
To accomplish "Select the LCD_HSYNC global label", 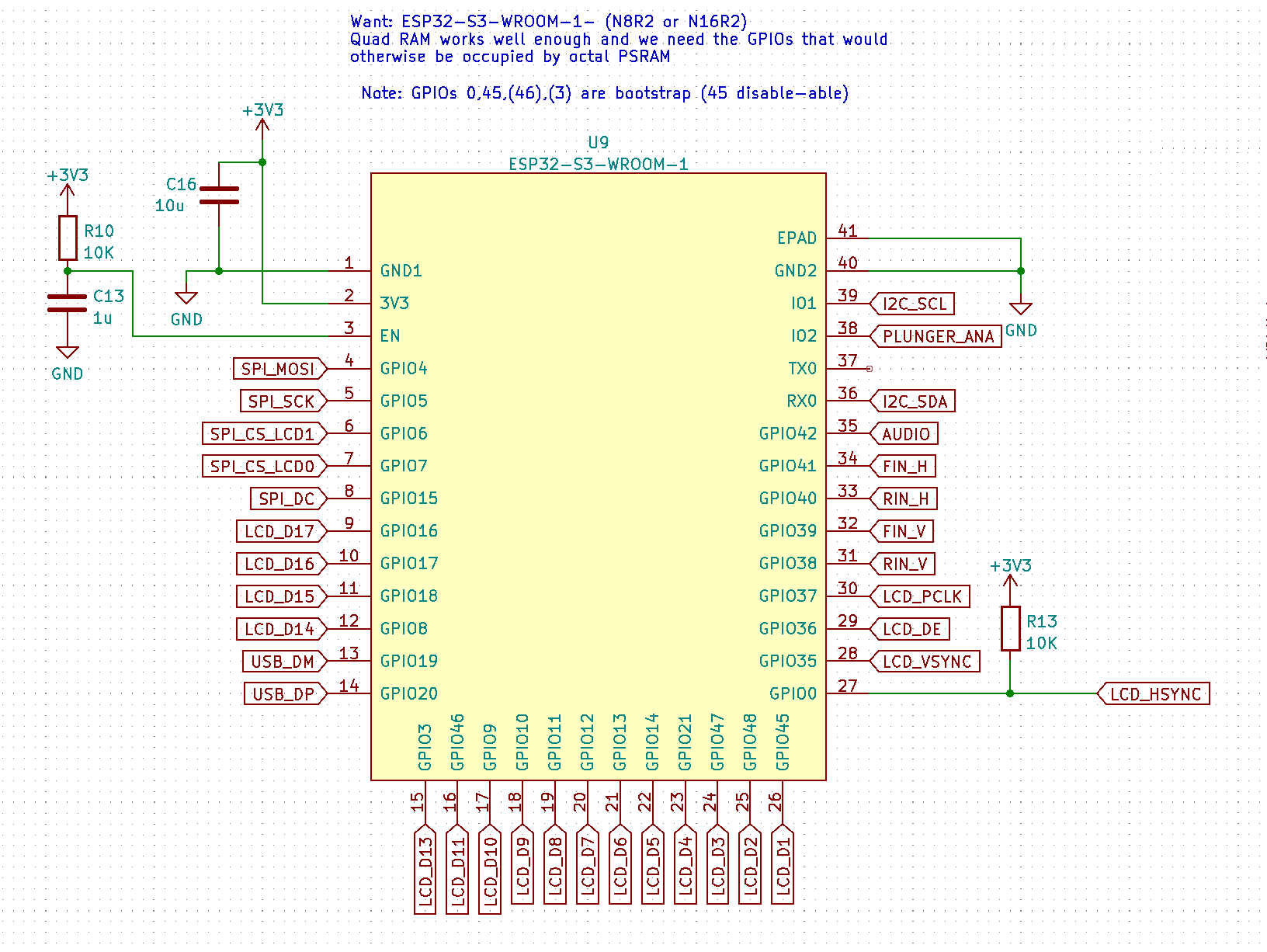I will (1154, 694).
